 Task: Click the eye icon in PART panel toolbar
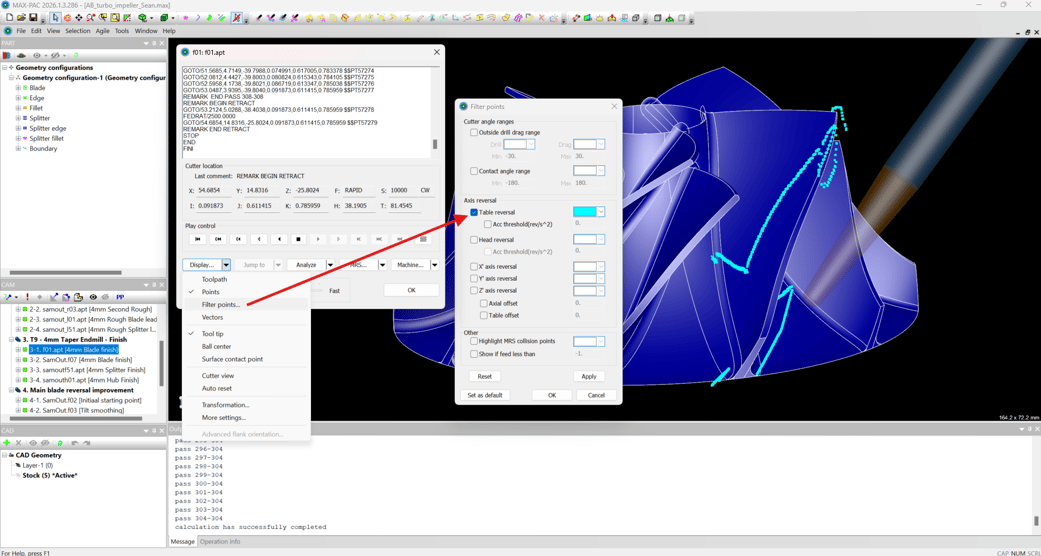(x=37, y=56)
